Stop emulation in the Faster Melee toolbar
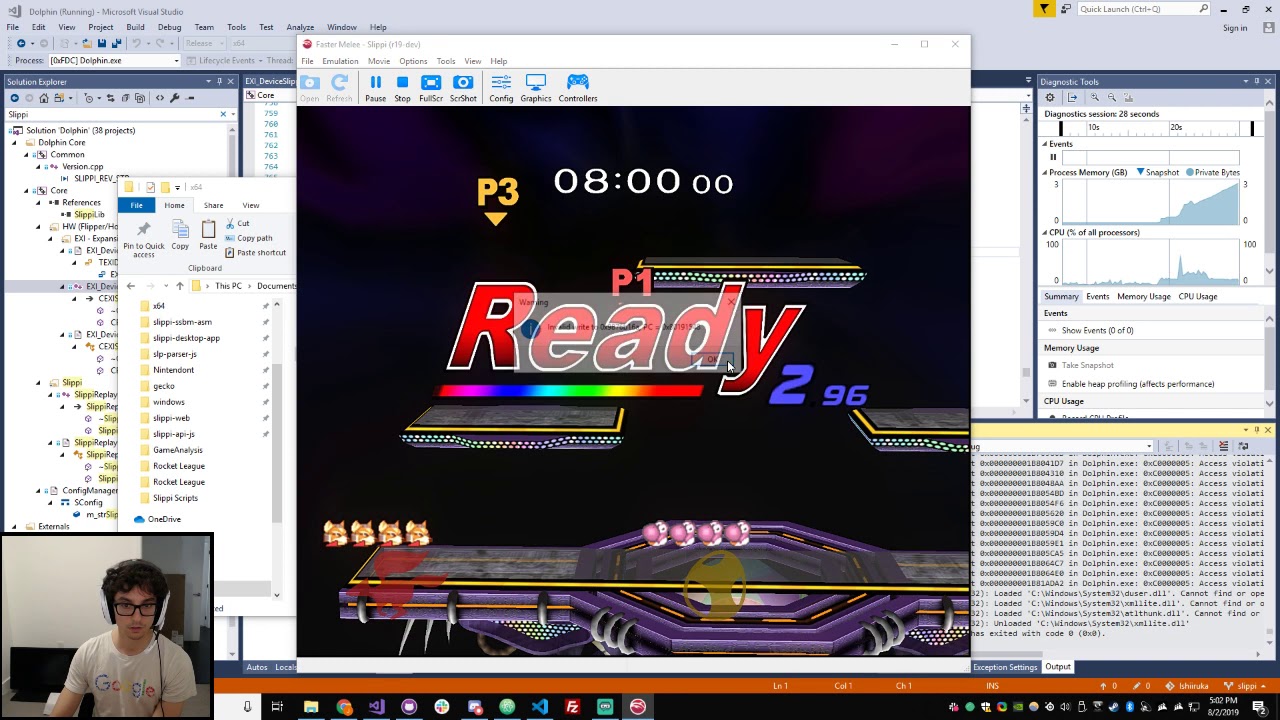 (402, 88)
